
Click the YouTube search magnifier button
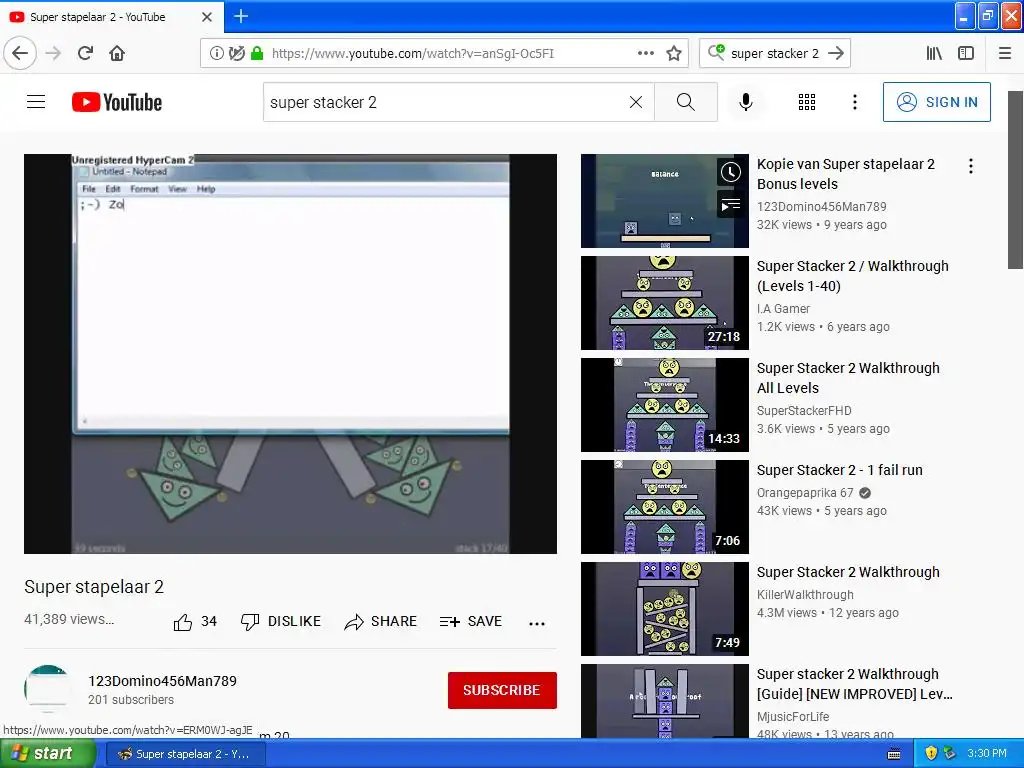(x=686, y=102)
